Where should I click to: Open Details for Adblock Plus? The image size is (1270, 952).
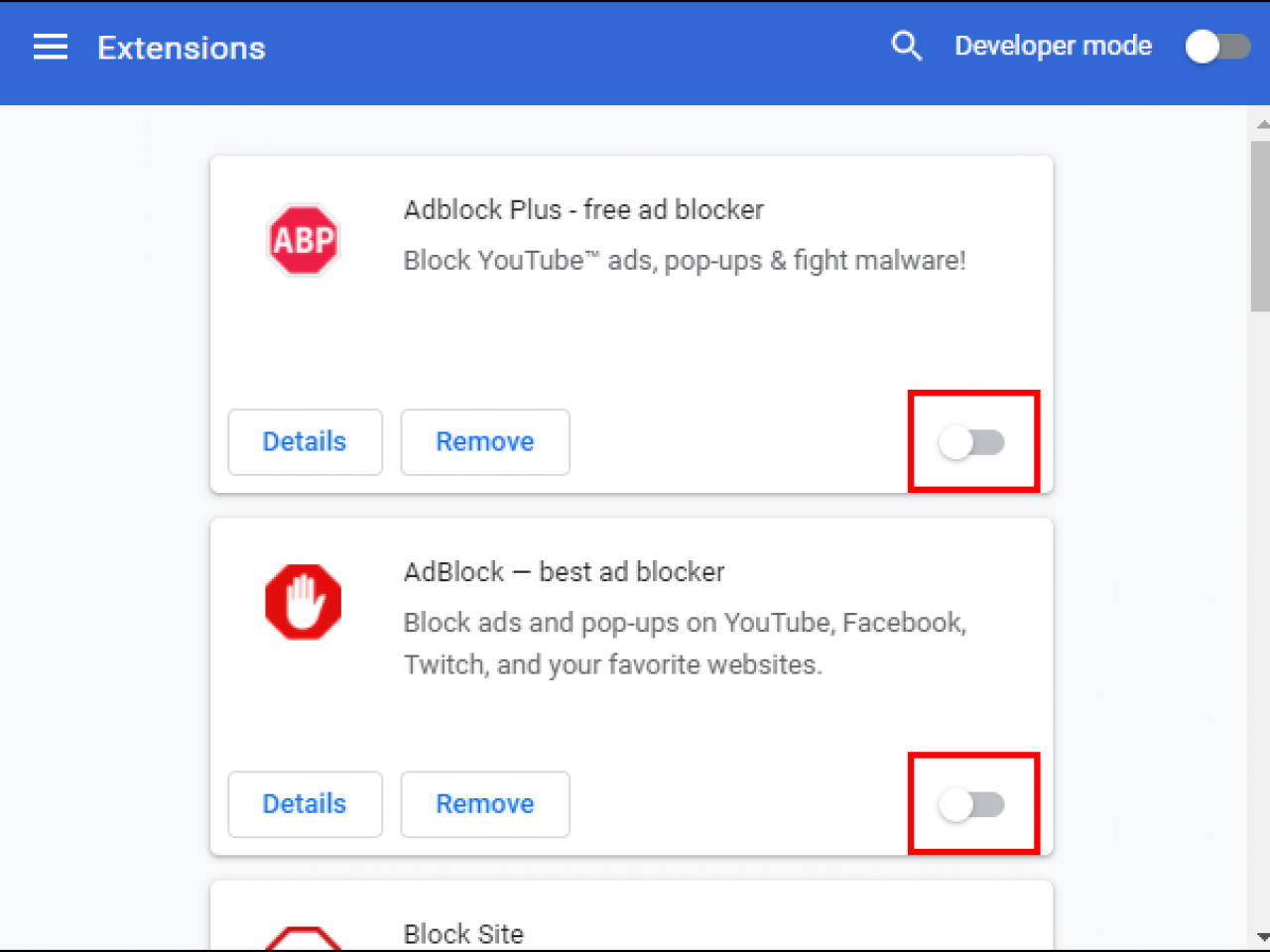(305, 441)
